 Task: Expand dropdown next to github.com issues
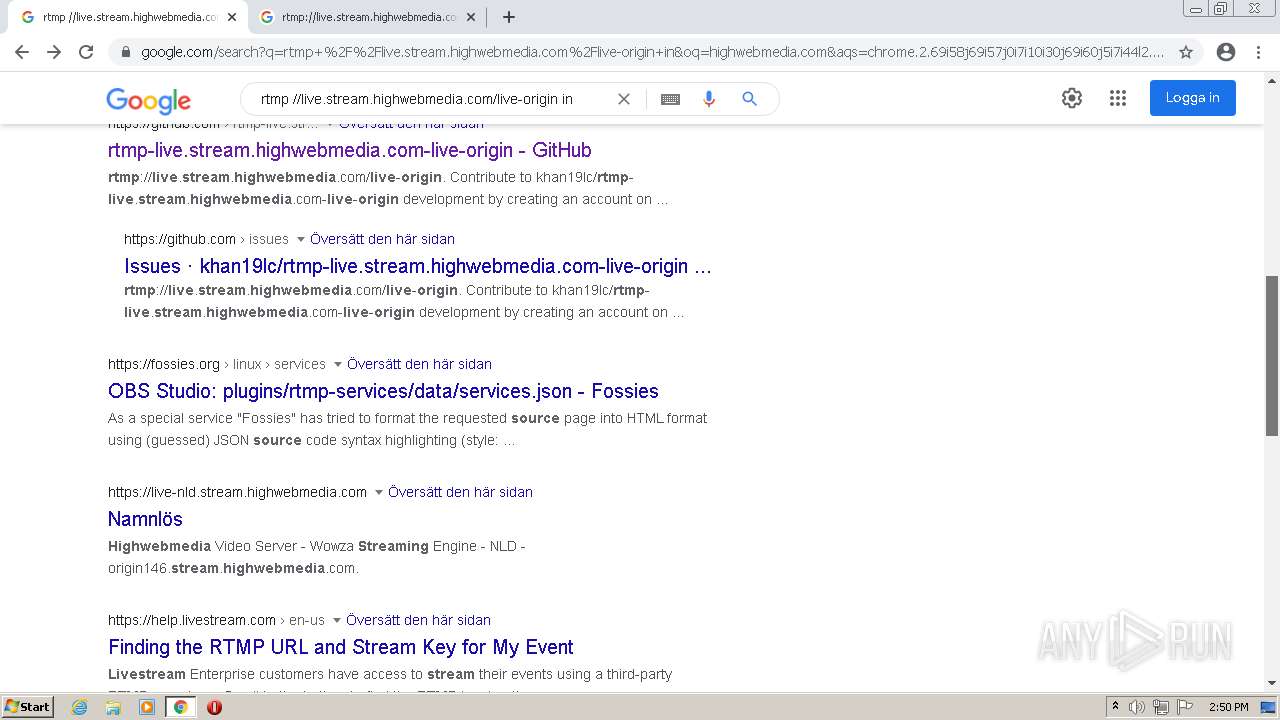(x=300, y=240)
